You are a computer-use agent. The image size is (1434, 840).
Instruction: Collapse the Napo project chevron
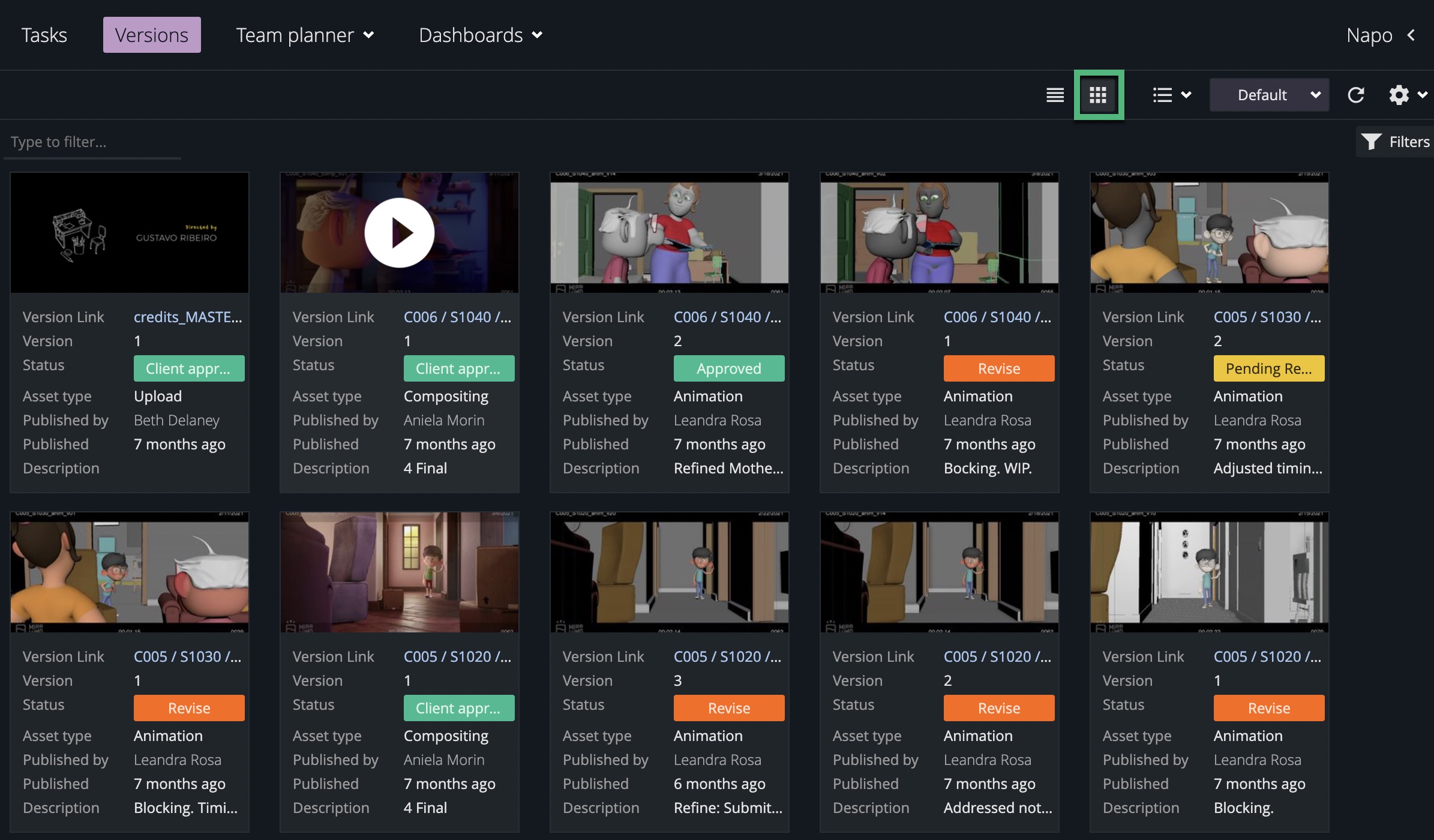(x=1411, y=35)
